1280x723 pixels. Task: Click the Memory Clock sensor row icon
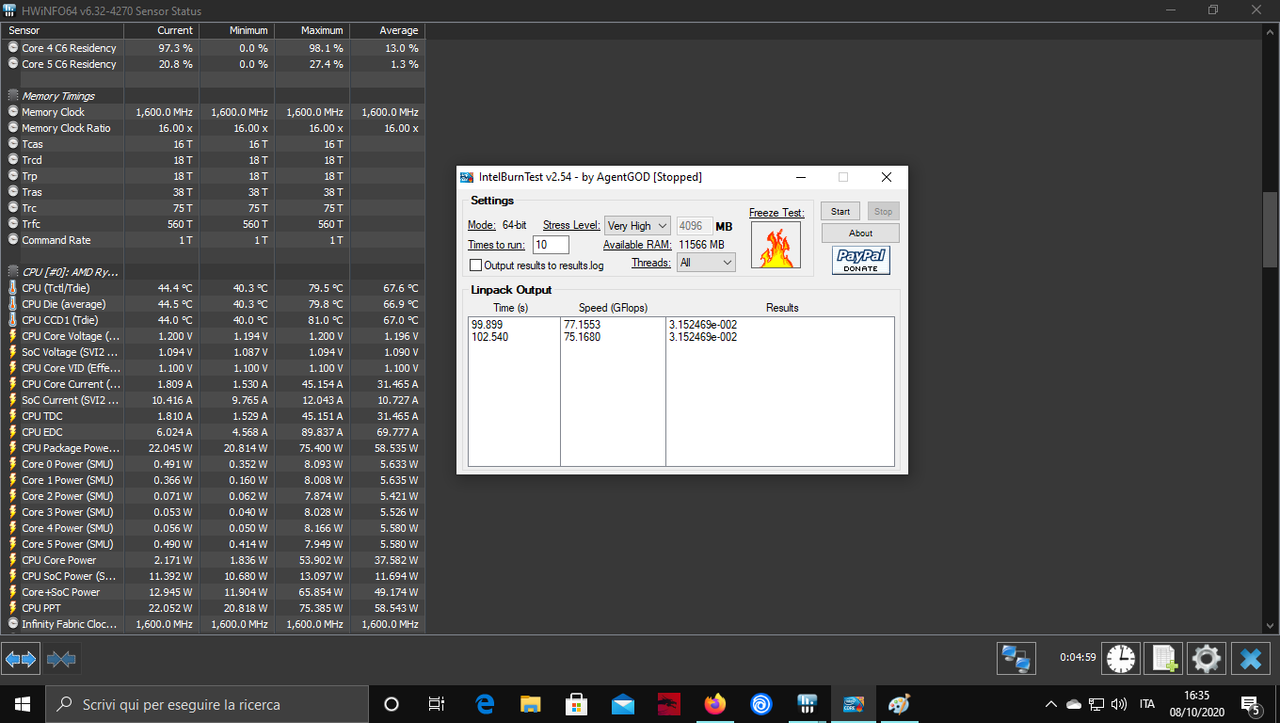coord(13,112)
